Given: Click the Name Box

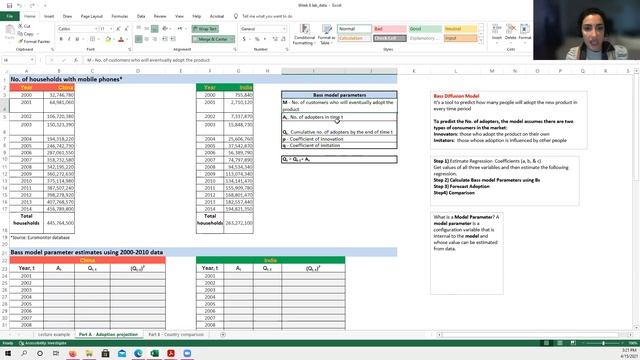Looking at the screenshot, I should [18, 60].
